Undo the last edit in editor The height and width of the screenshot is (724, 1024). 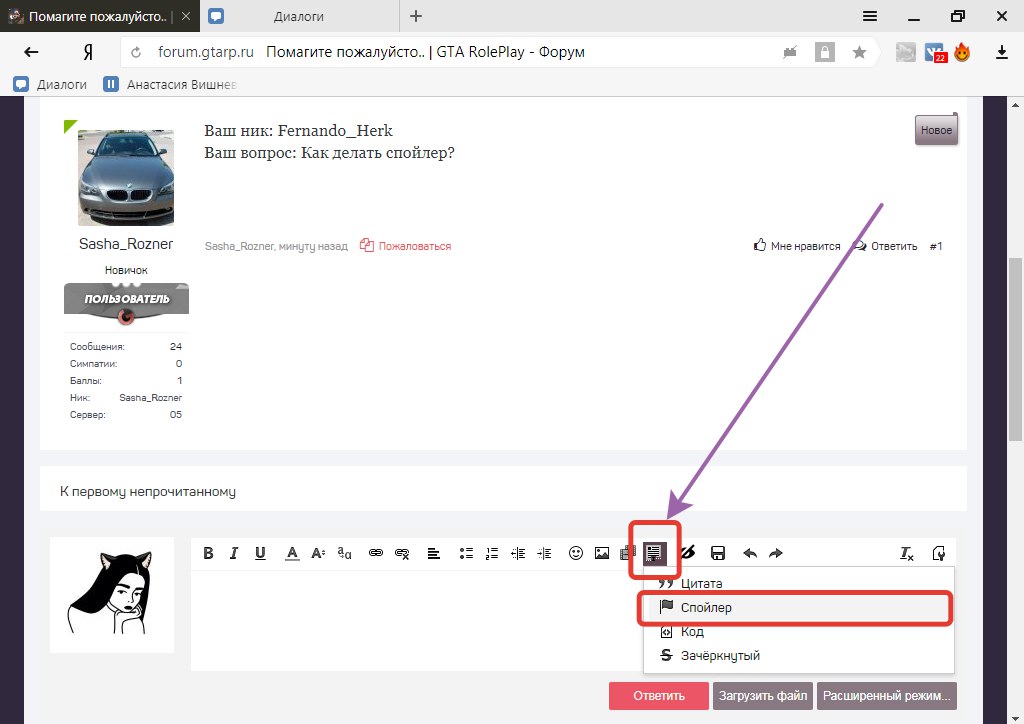click(750, 554)
